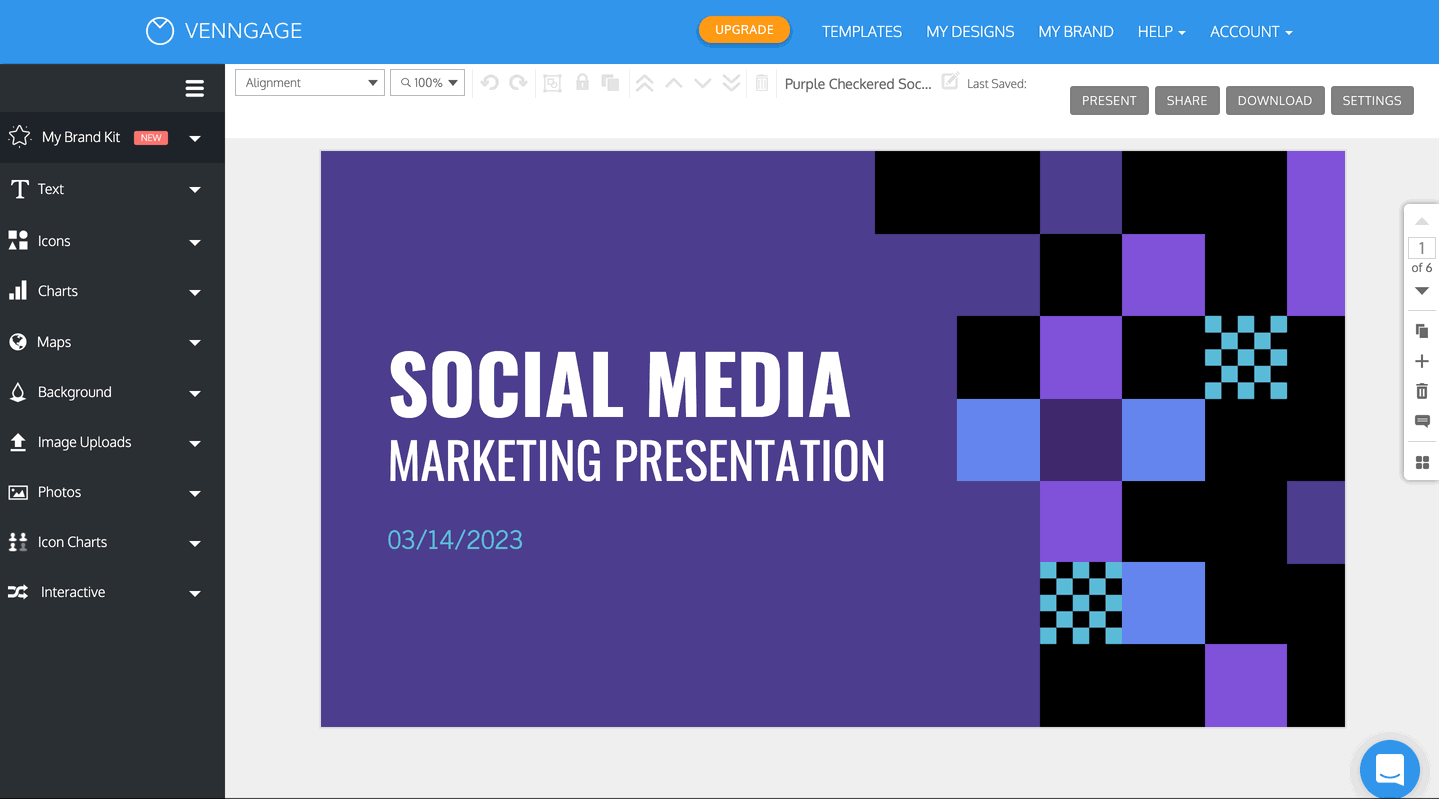This screenshot has height=799, width=1439.
Task: Expand the Charts panel in sidebar
Action: (x=105, y=291)
